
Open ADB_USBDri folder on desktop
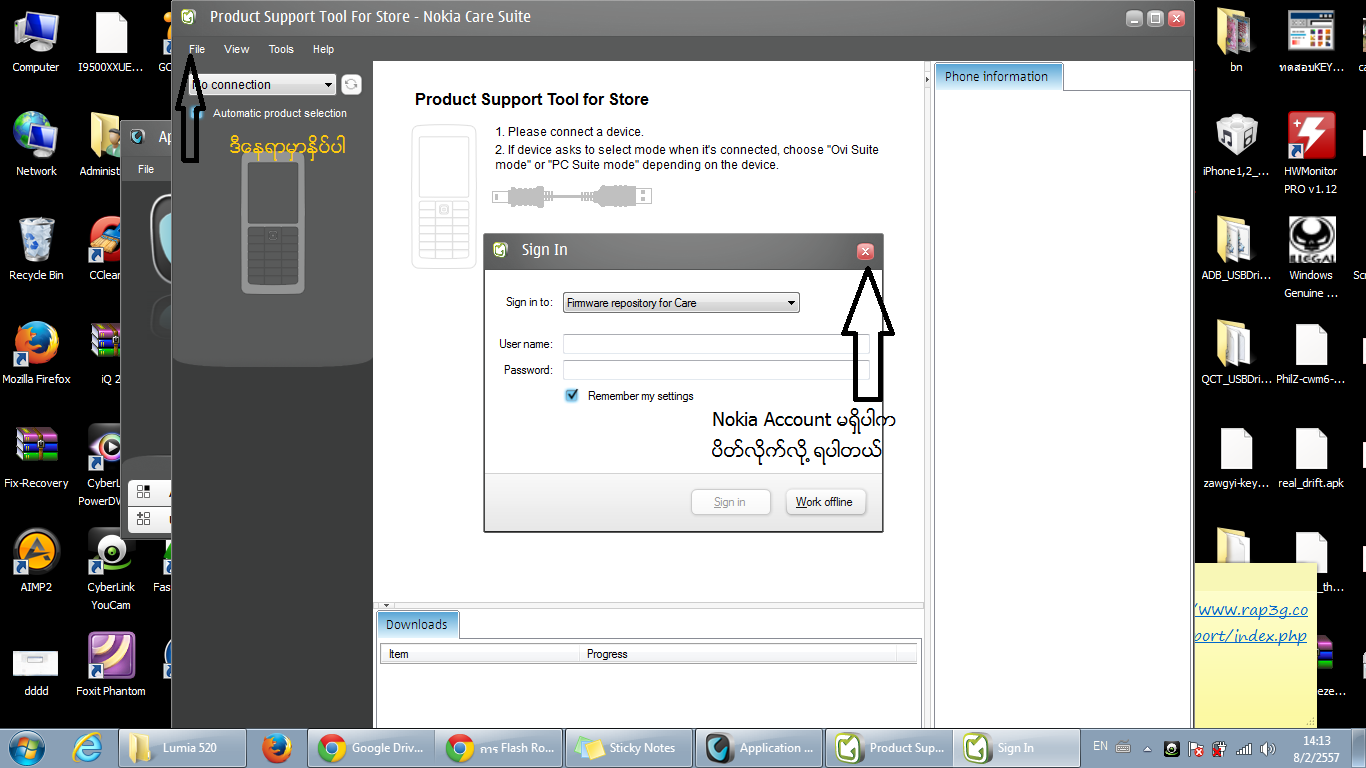(1236, 249)
